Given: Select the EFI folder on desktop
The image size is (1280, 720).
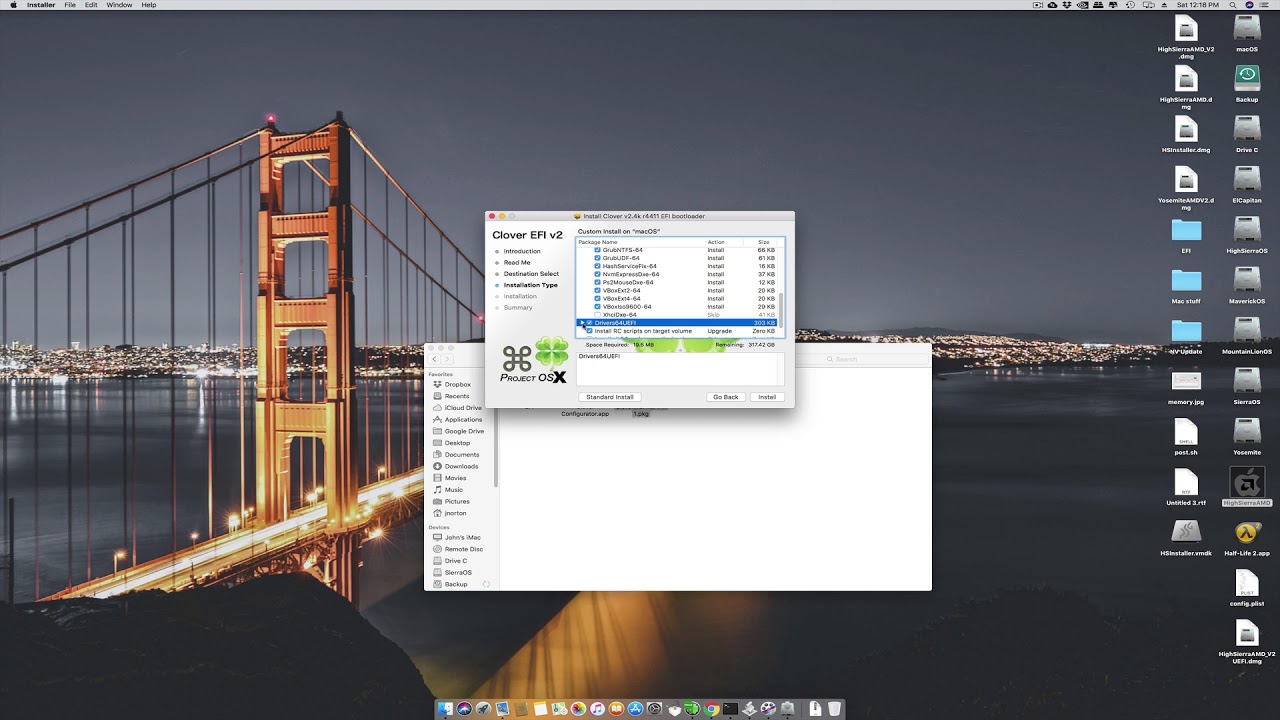Looking at the screenshot, I should coord(1186,230).
